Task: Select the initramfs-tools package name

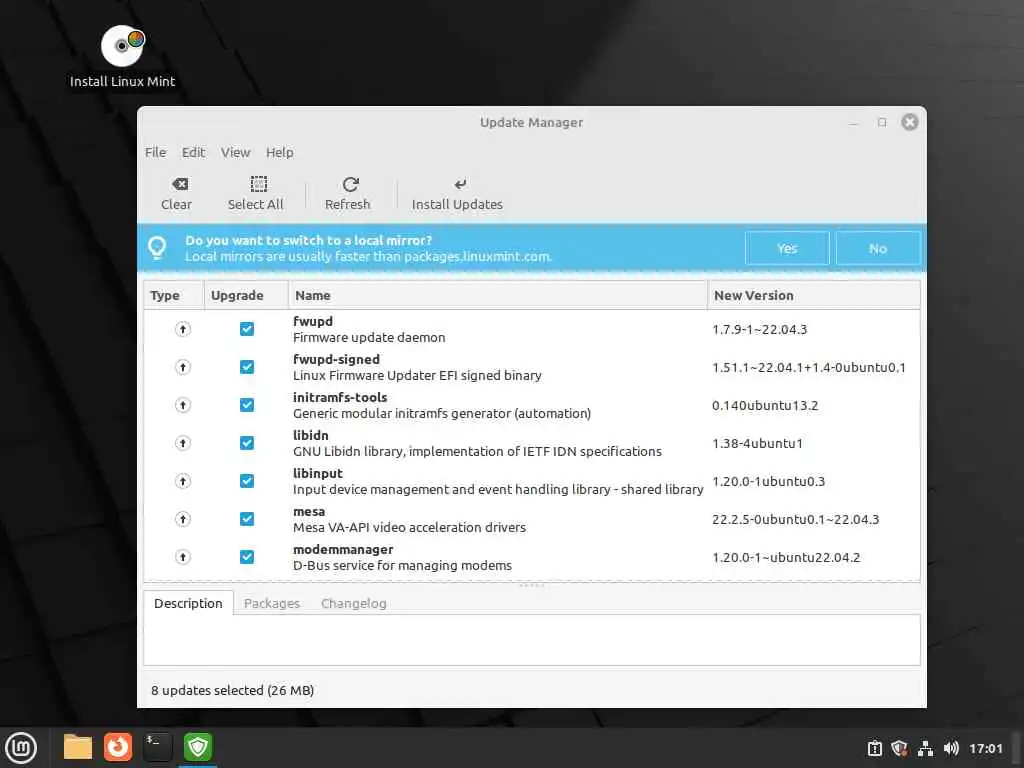Action: coord(340,397)
